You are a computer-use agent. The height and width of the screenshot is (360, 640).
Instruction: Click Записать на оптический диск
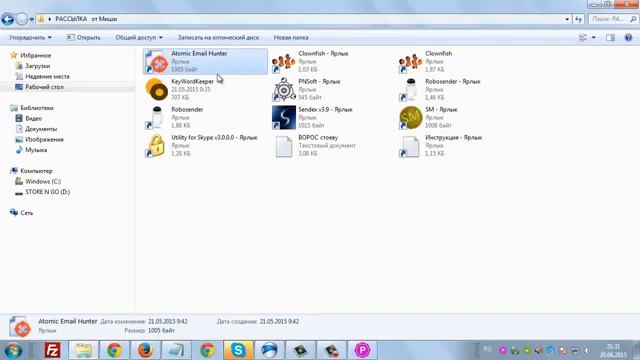coord(218,38)
